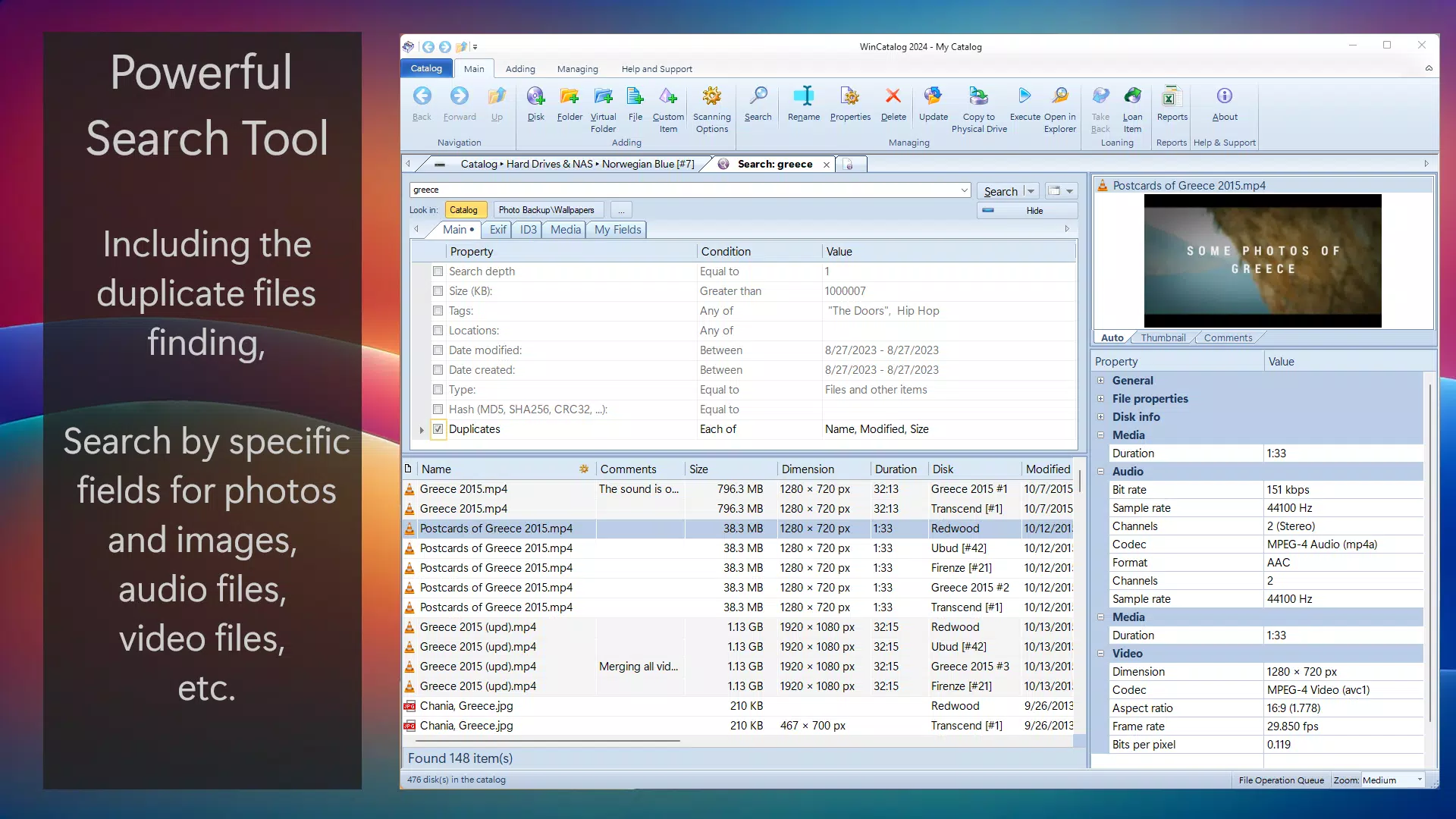Viewport: 1456px width, 819px height.
Task: Enable the Tags condition checkbox
Action: [x=438, y=310]
